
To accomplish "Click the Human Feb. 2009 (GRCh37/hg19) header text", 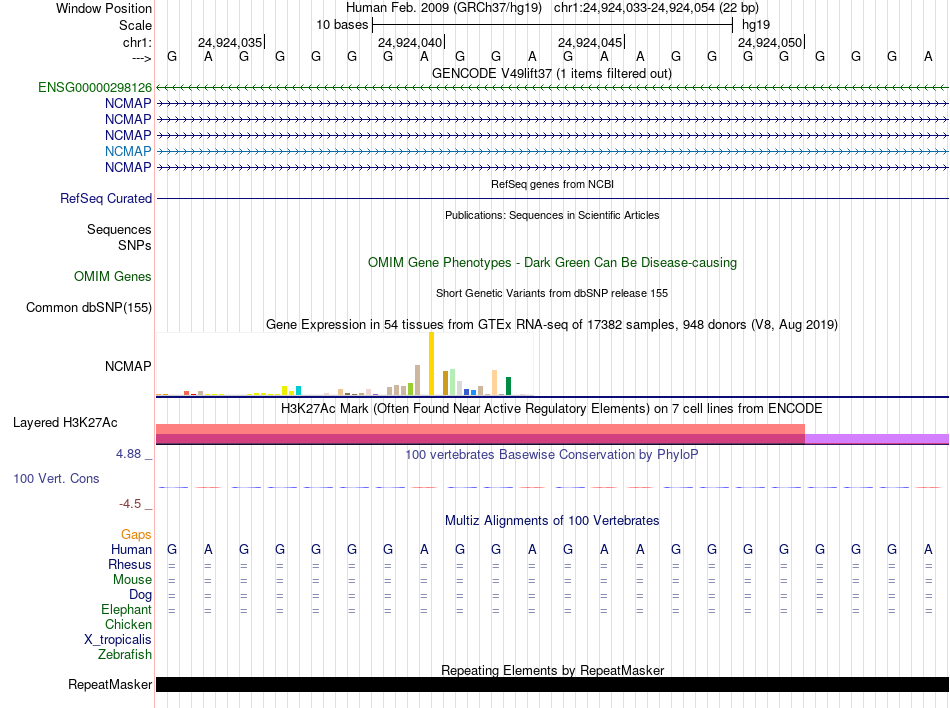I will click(x=444, y=8).
